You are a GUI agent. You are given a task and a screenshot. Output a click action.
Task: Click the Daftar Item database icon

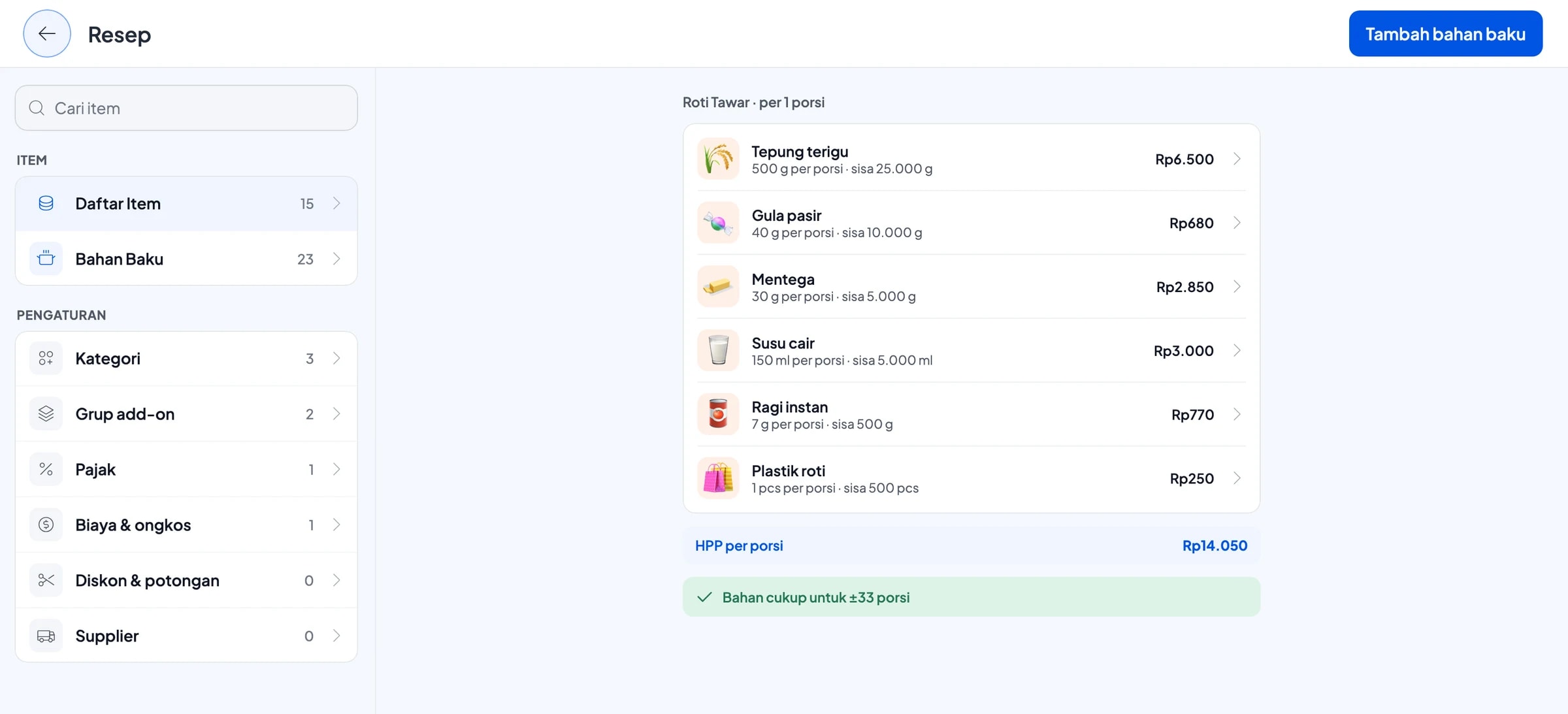(46, 203)
